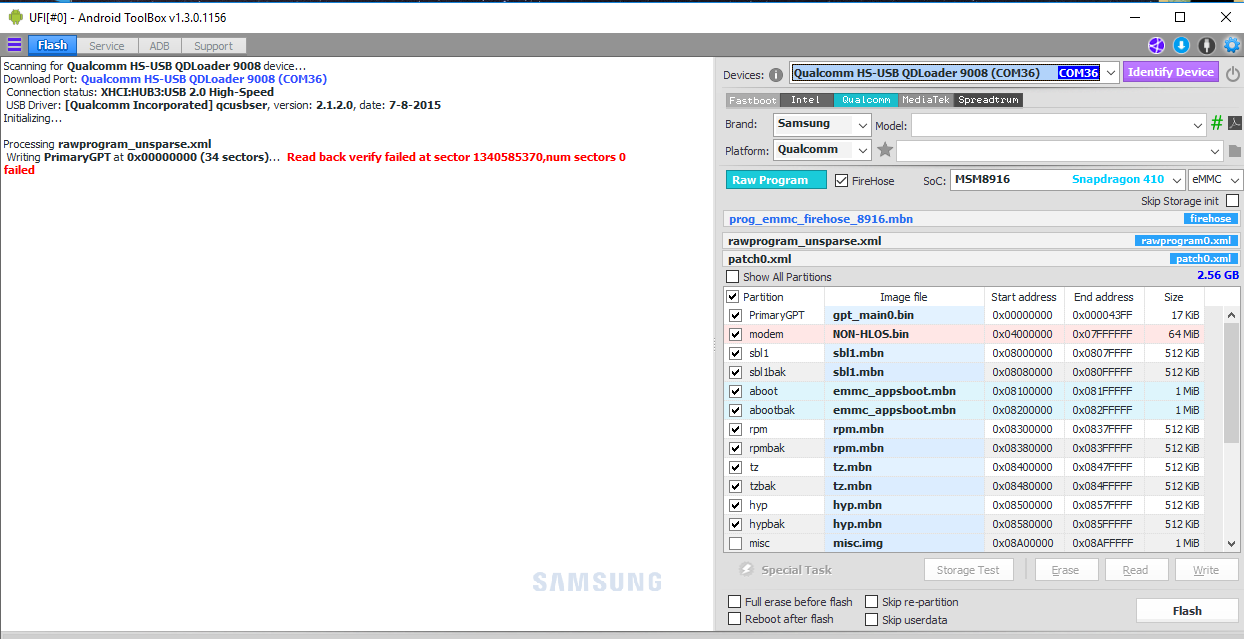Image resolution: width=1244 pixels, height=639 pixels.
Task: Click the rawprogram0.xml tag
Action: coord(1187,241)
